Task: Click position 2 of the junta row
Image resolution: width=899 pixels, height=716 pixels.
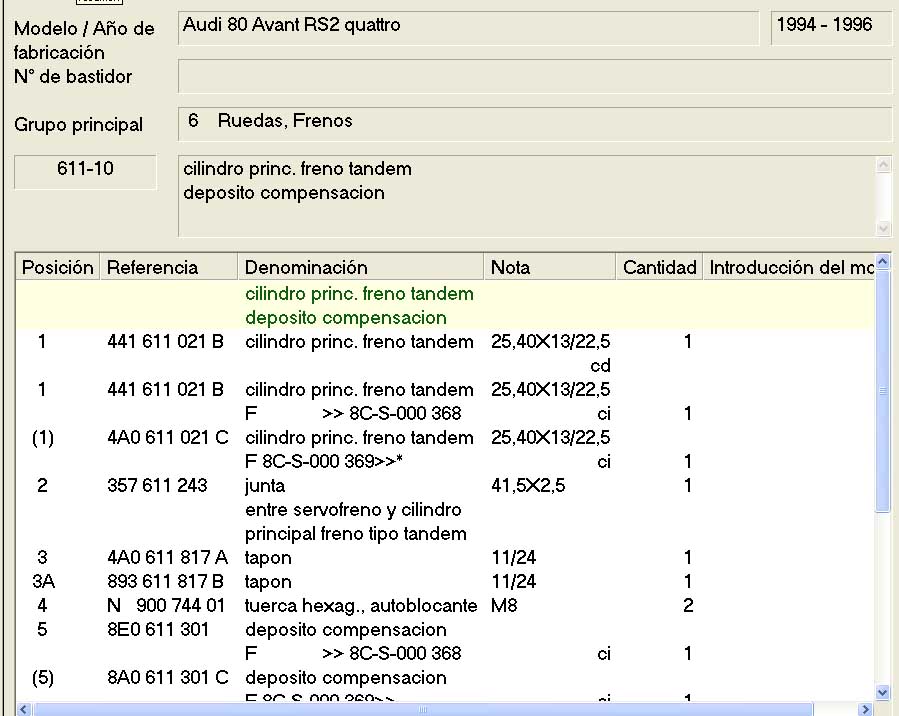Action: pyautogui.click(x=42, y=486)
